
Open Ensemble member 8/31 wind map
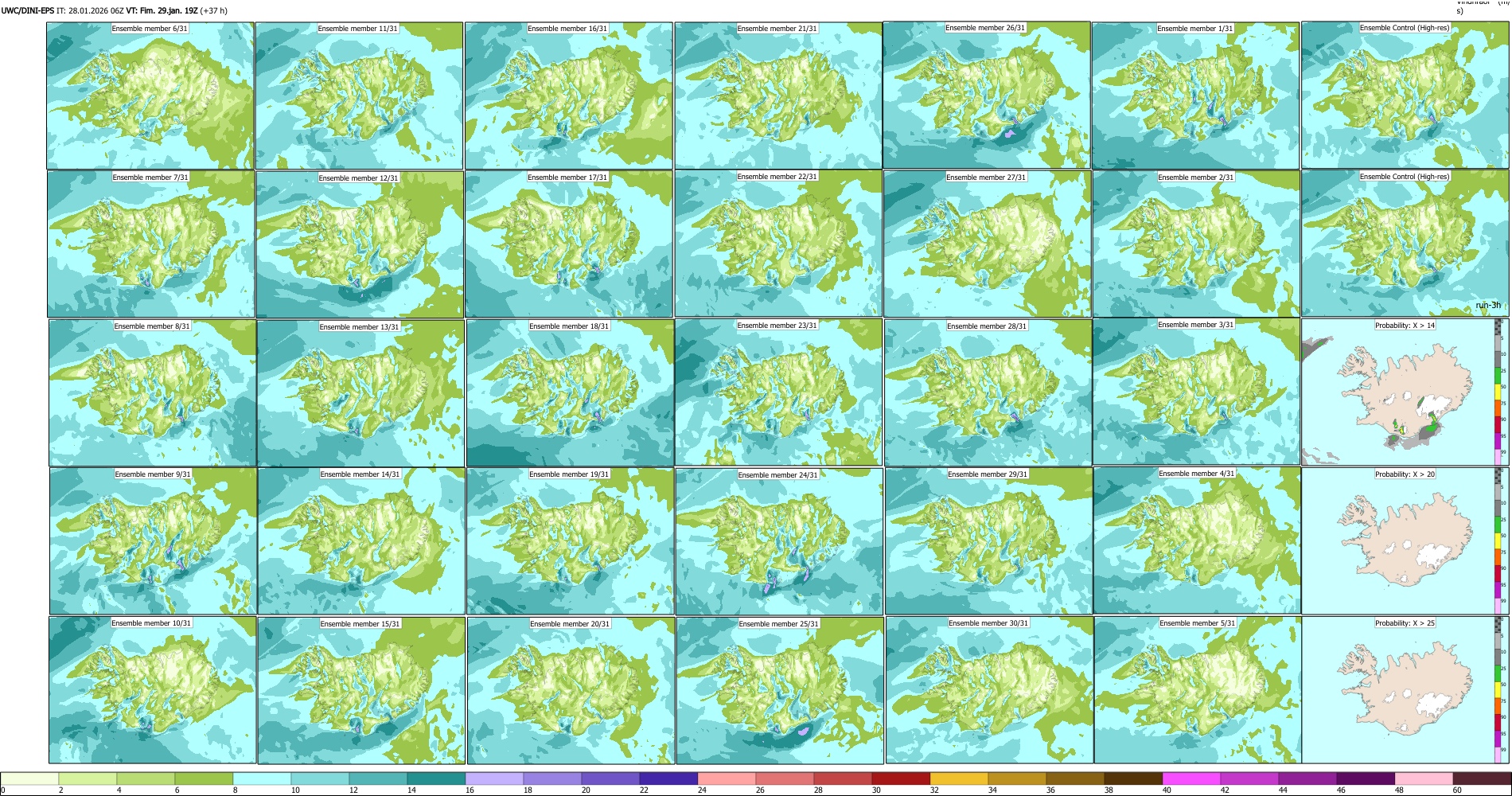tap(153, 393)
